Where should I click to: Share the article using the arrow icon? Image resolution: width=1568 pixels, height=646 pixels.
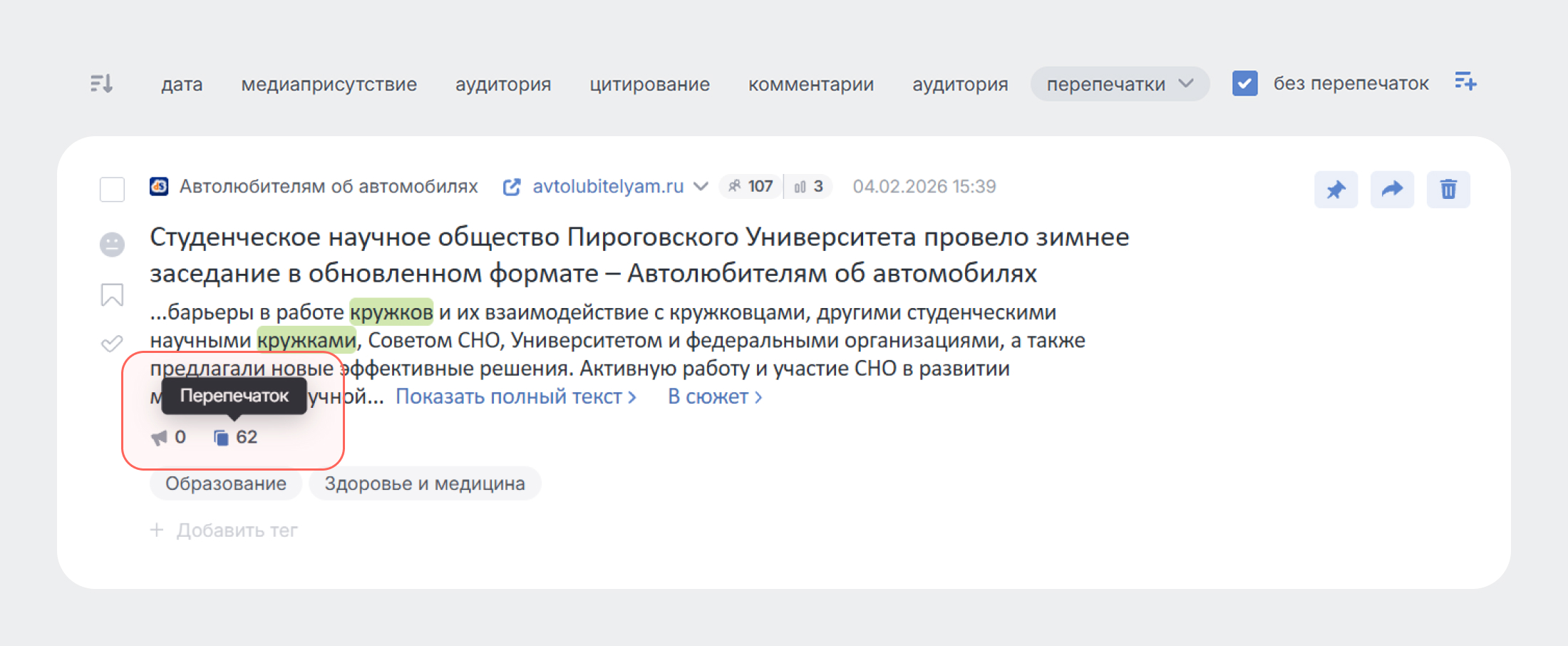(1392, 190)
